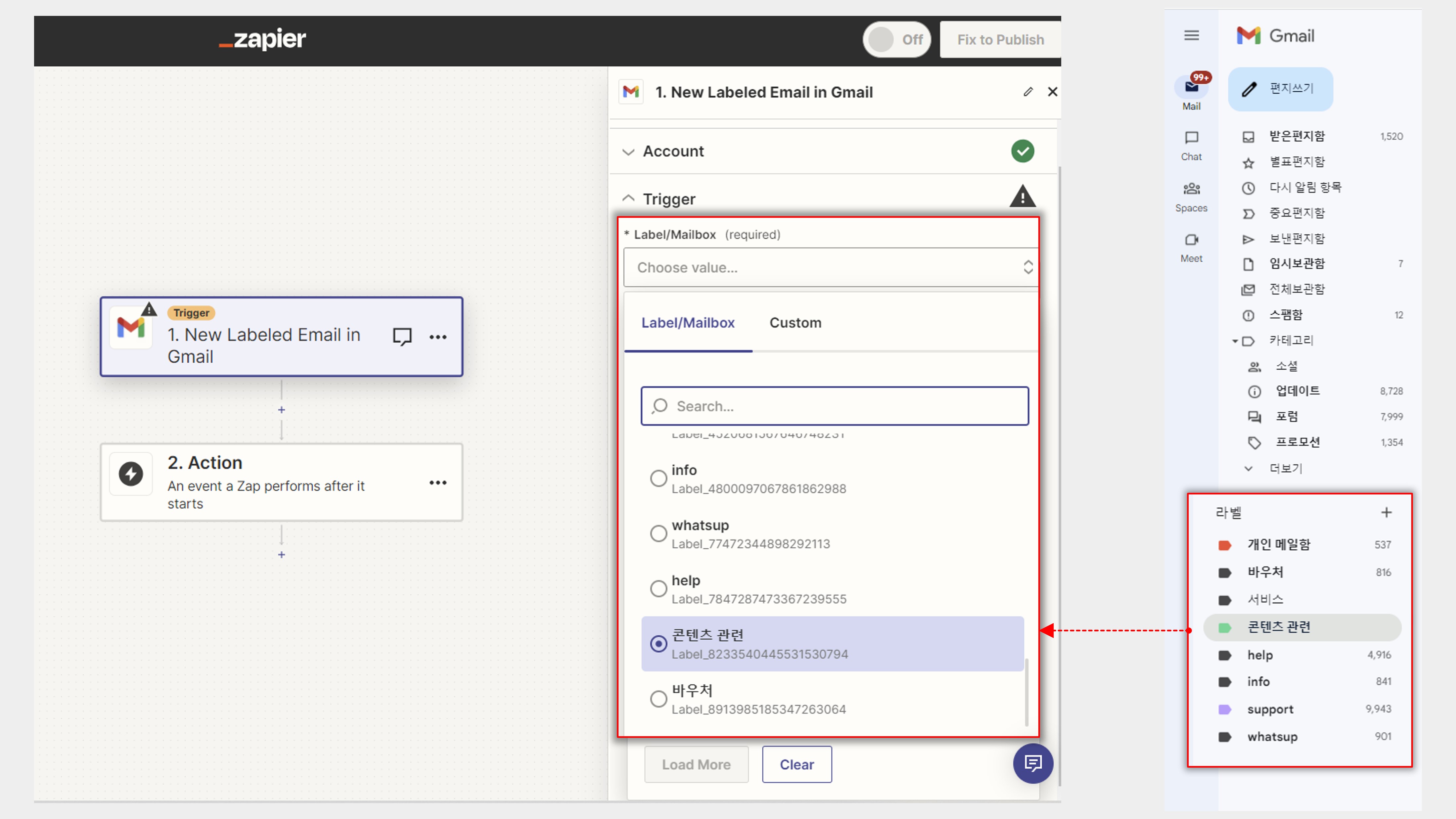Toggle the Zap On/Off switch
Viewport: 1456px width, 819px height.
[x=896, y=40]
